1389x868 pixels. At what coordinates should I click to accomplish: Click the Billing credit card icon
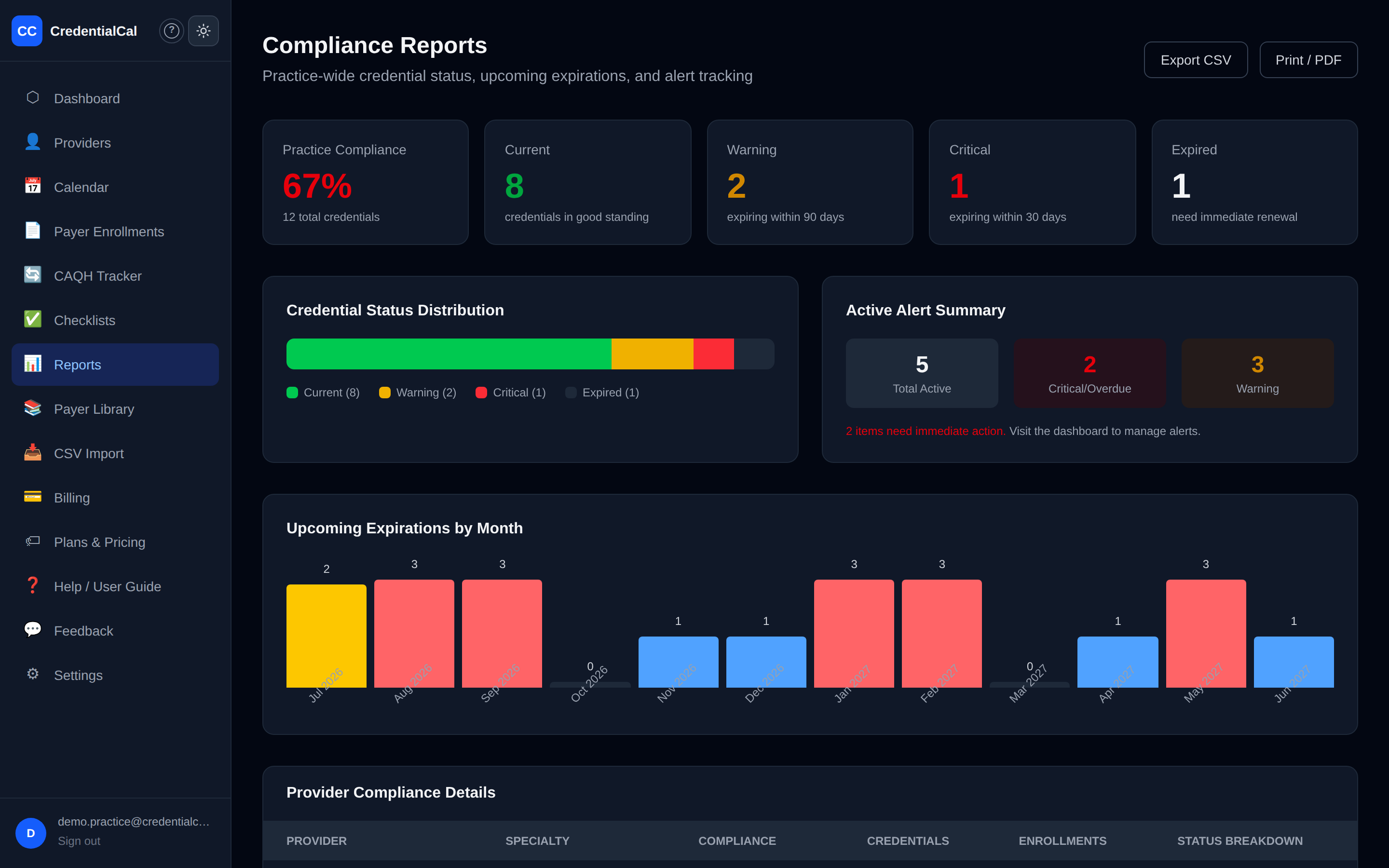click(33, 497)
